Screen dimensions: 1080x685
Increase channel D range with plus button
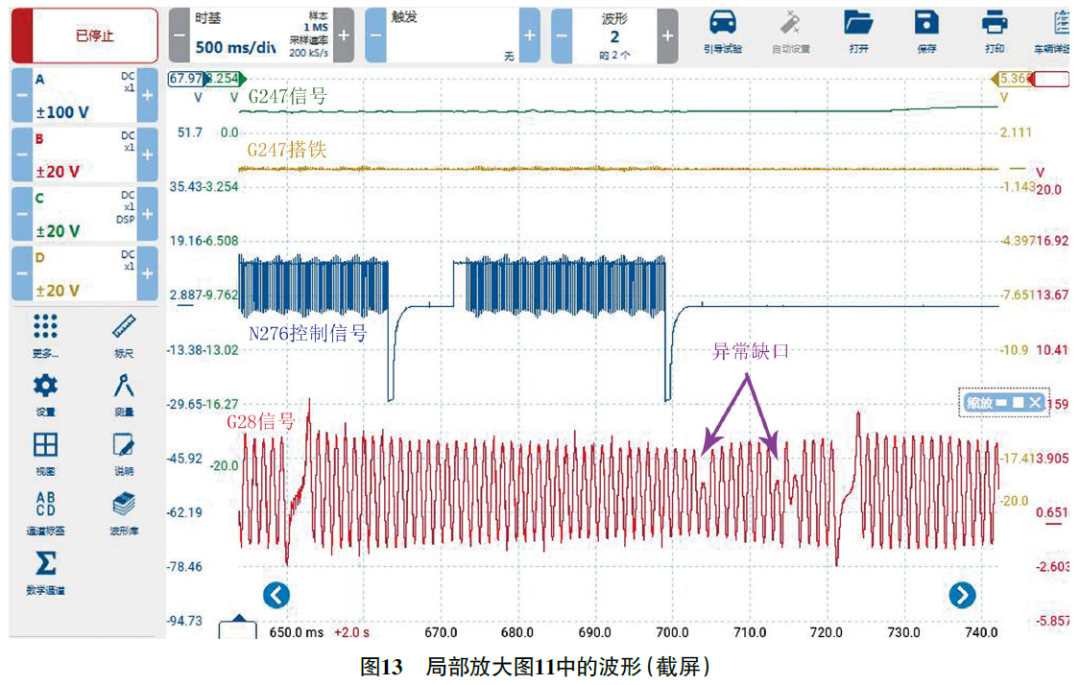point(147,273)
